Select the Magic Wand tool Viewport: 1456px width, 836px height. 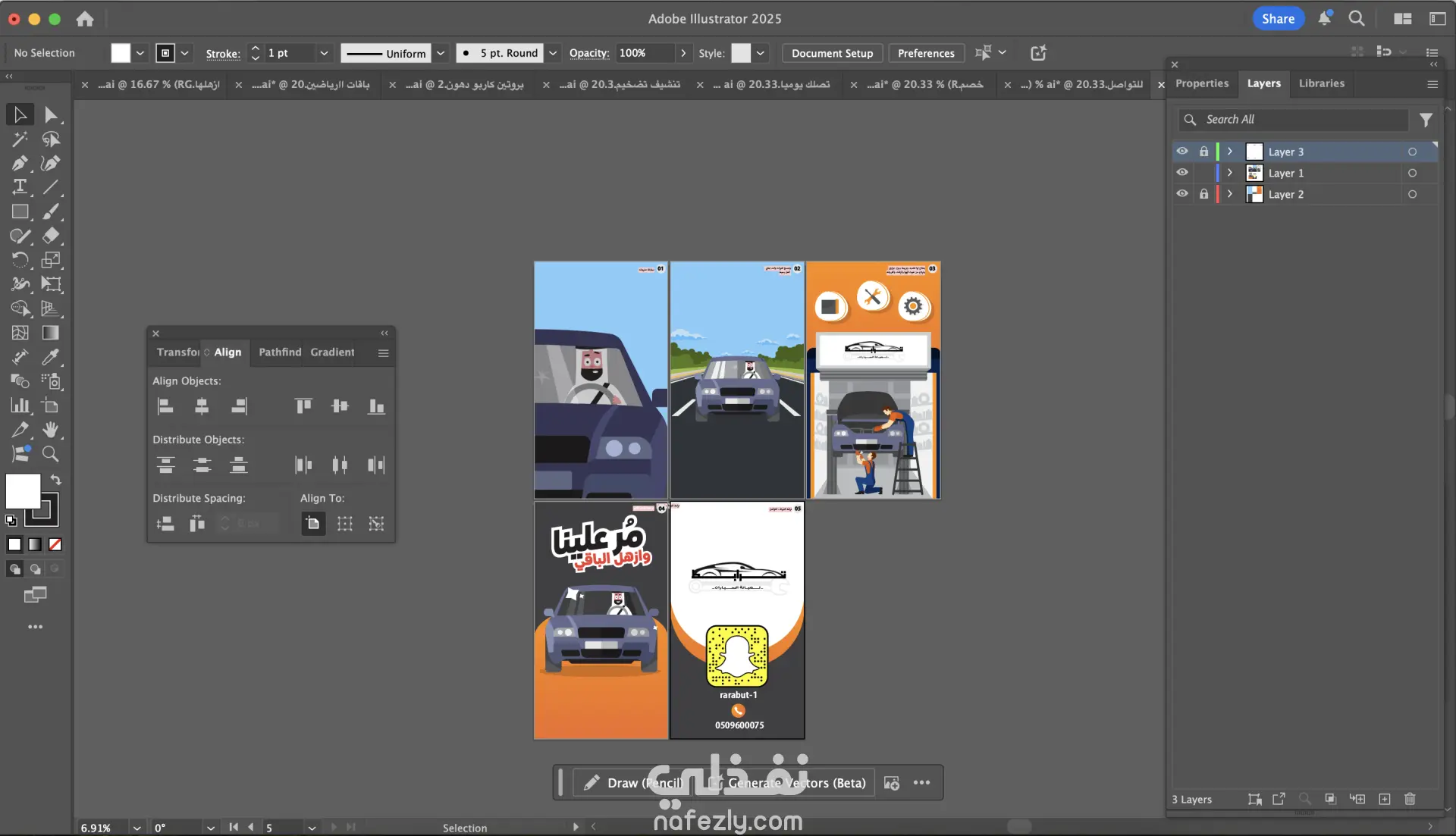pos(20,139)
